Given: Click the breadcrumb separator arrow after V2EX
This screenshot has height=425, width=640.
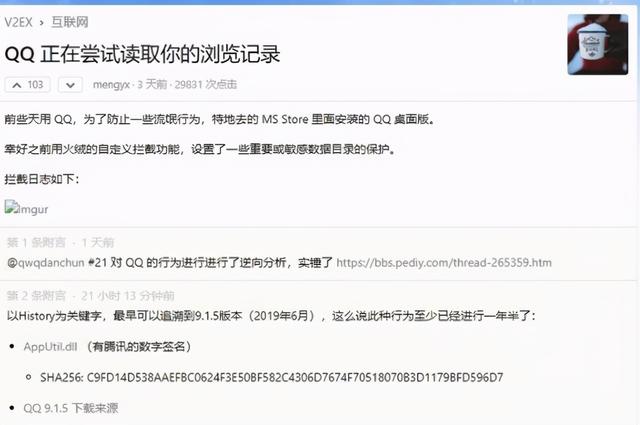Looking at the screenshot, I should pos(42,23).
